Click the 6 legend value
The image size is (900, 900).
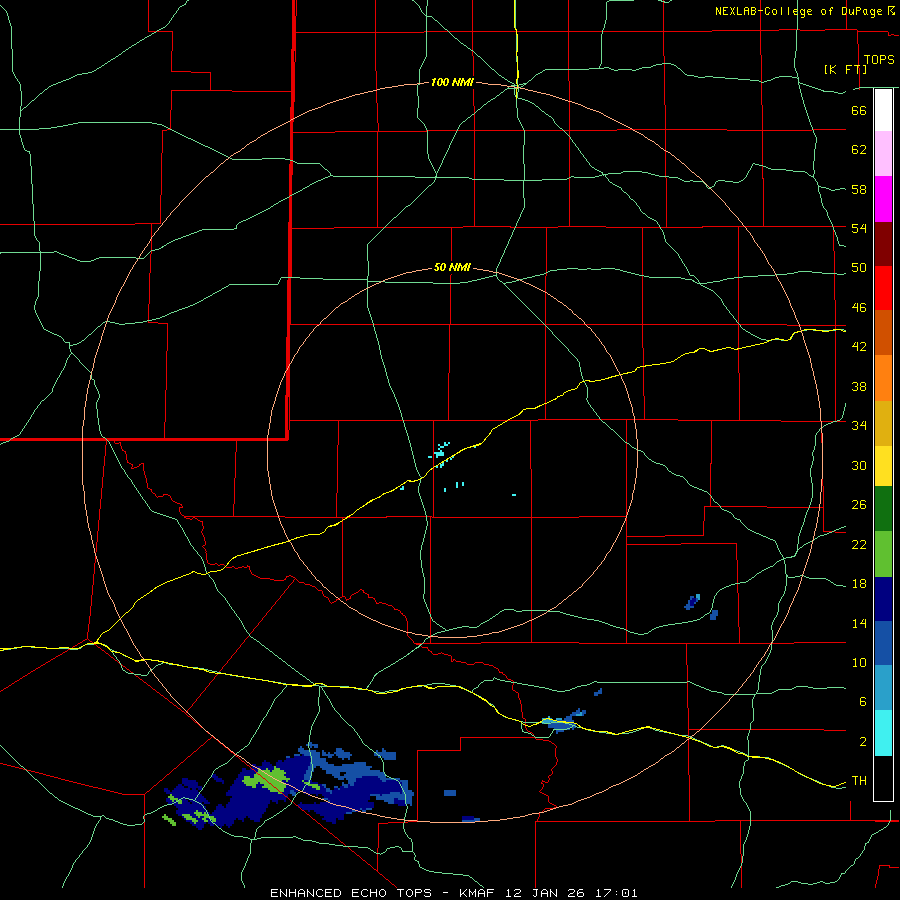point(863,702)
